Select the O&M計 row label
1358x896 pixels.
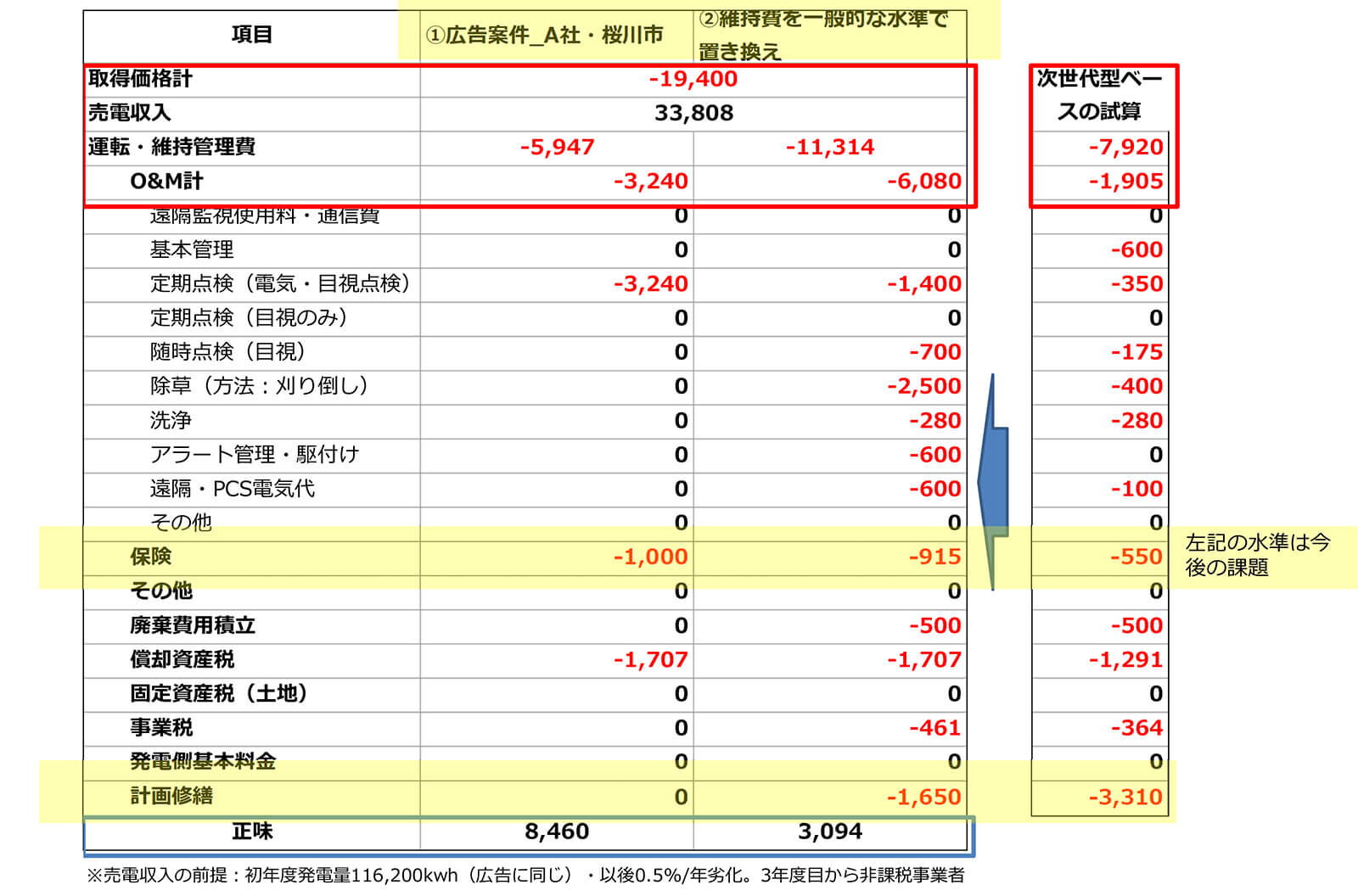tap(166, 182)
